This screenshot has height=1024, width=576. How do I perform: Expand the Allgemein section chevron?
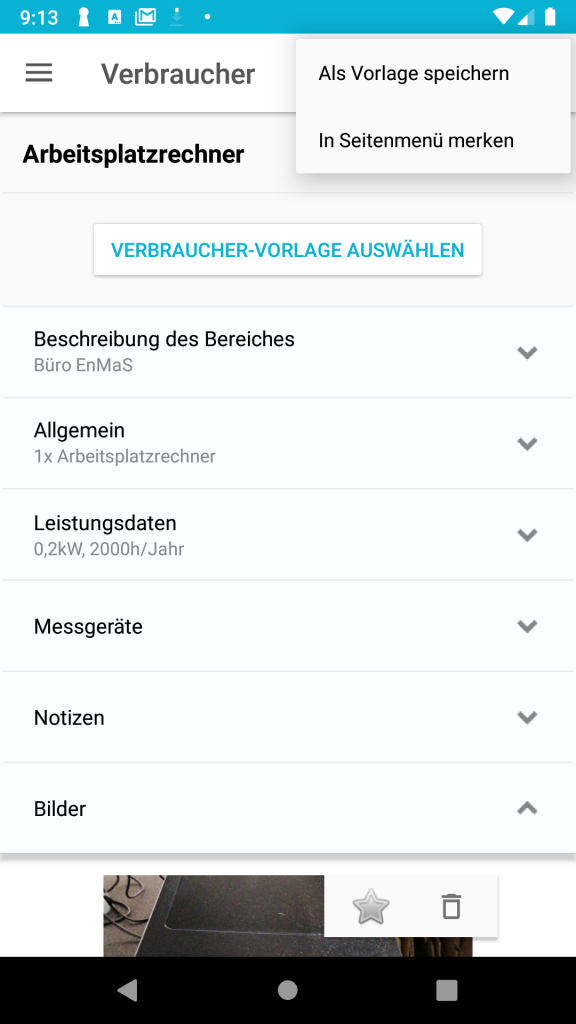(x=527, y=443)
